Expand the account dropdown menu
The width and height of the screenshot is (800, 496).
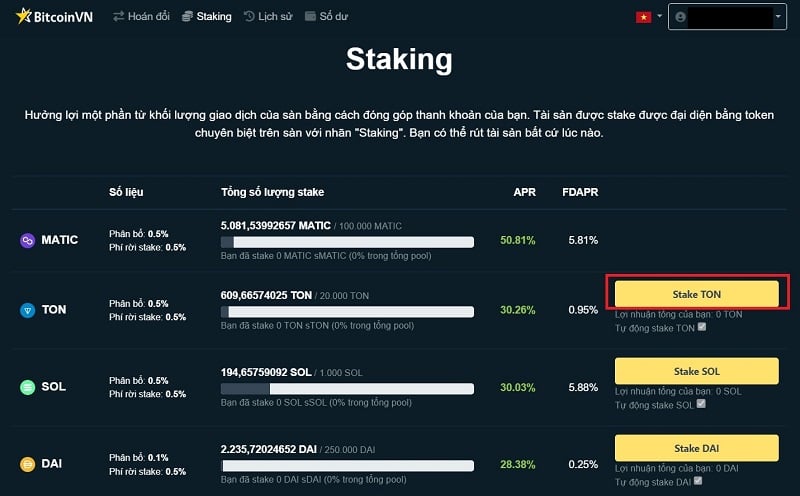click(778, 17)
